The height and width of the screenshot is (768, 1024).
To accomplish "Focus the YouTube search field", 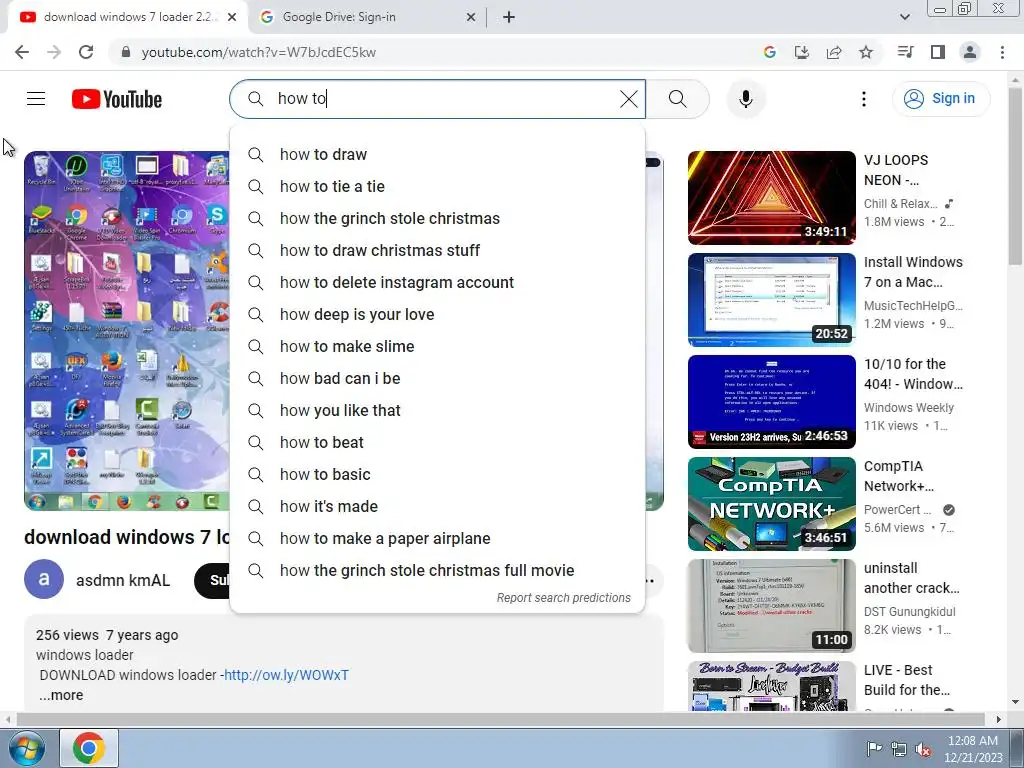I will (x=438, y=99).
